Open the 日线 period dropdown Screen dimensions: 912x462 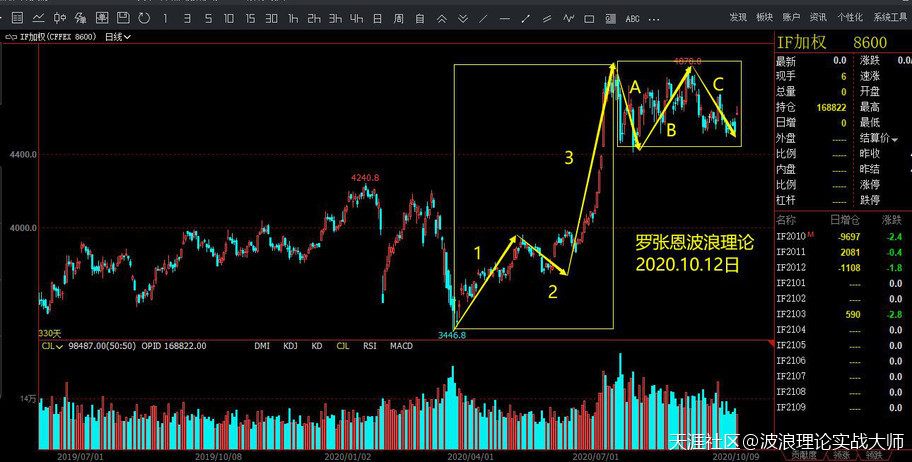(118, 37)
